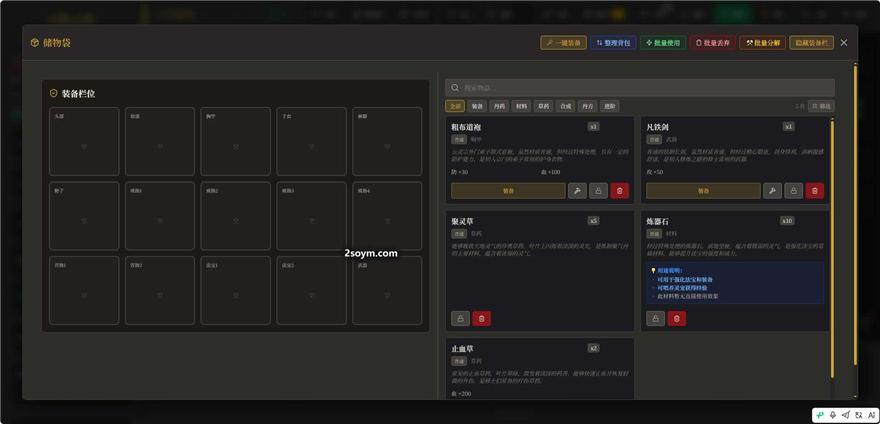Delete 炼器石 with the trash icon
This screenshot has width=880, height=424.
point(677,319)
